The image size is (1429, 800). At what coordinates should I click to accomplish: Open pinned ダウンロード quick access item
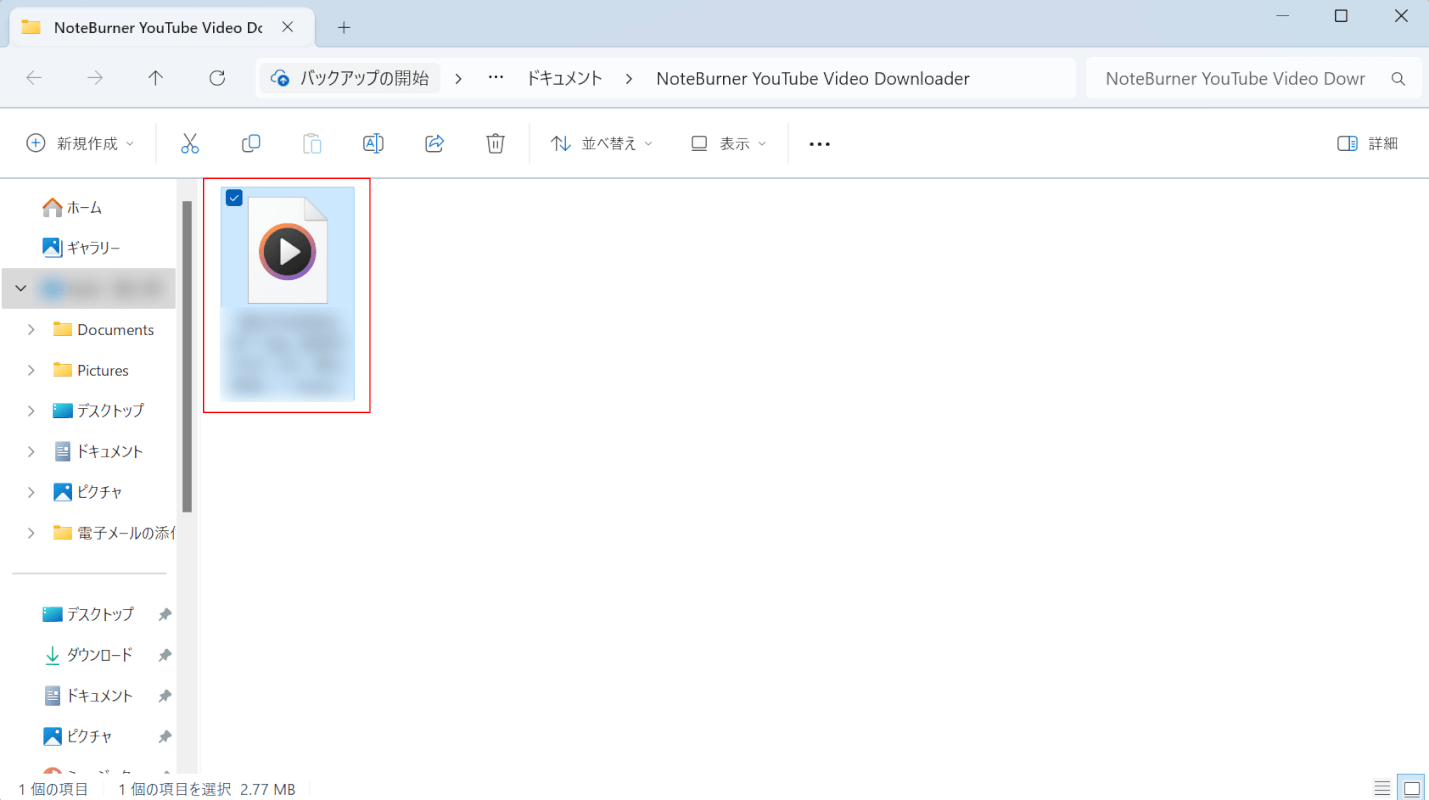pyautogui.click(x=88, y=655)
